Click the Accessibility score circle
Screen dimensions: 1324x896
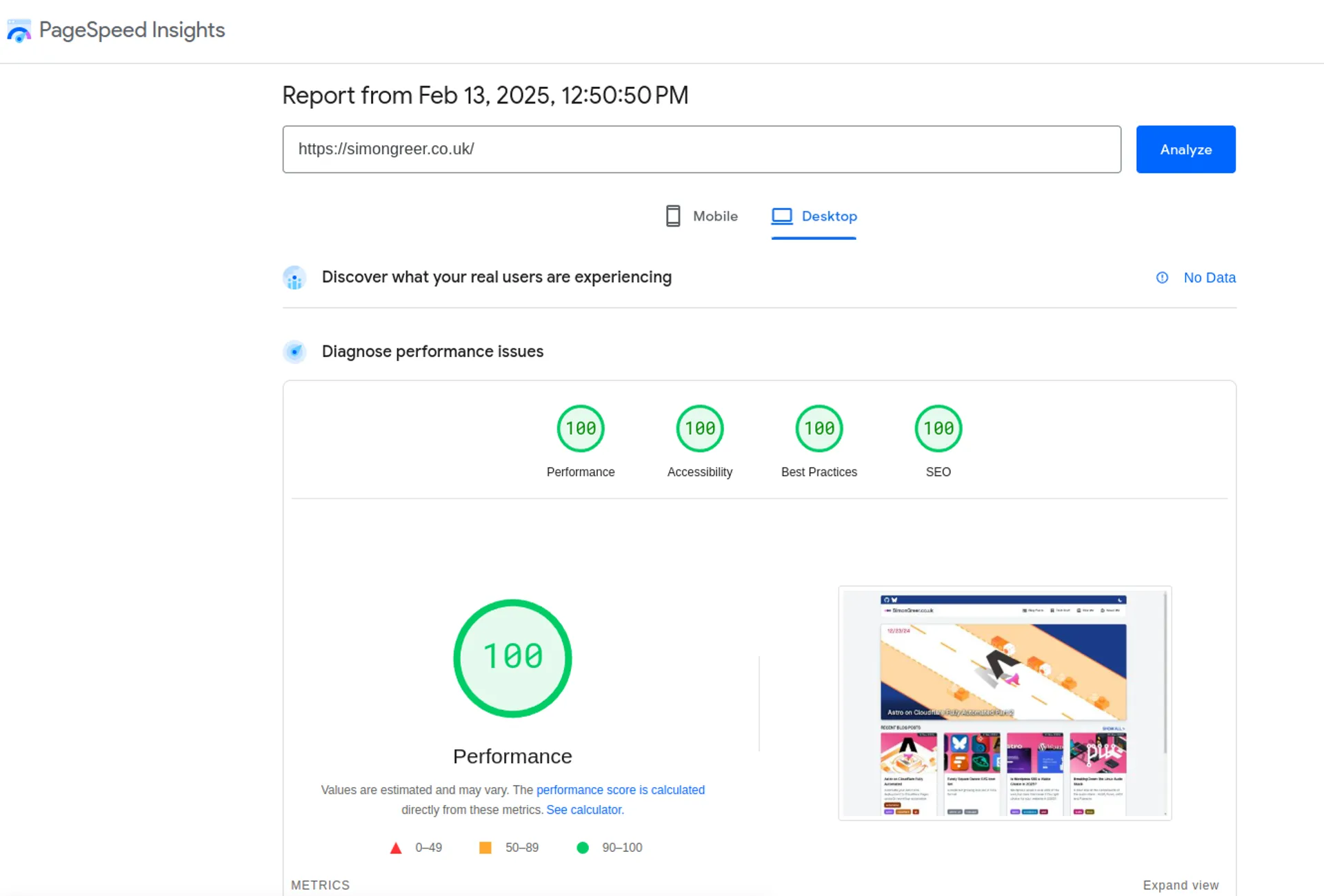coord(699,428)
